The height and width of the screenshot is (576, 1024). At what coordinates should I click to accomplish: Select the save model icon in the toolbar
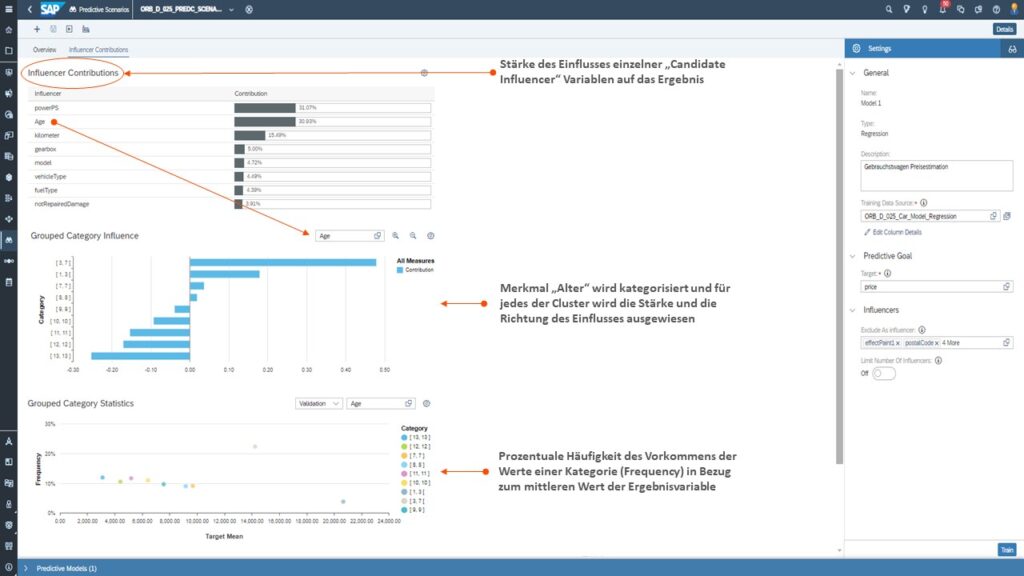click(52, 29)
